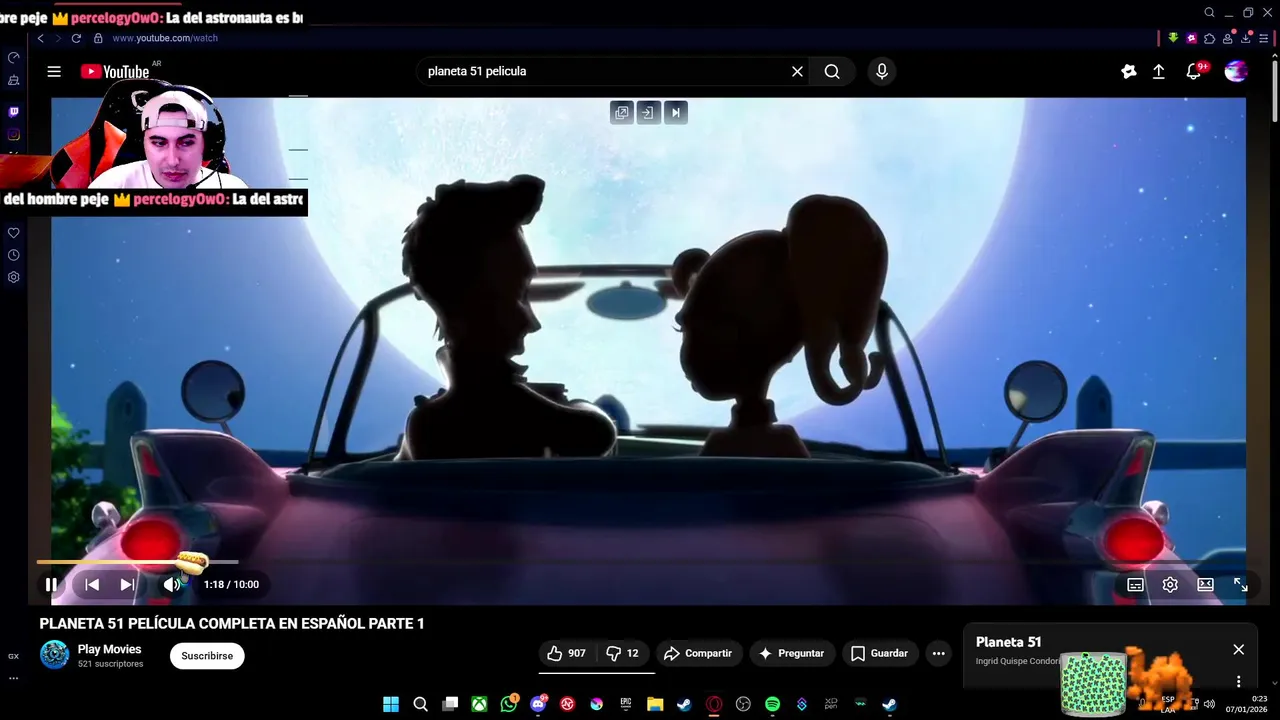Open Windows taskbar search
This screenshot has width=1280, height=720.
tap(421, 704)
